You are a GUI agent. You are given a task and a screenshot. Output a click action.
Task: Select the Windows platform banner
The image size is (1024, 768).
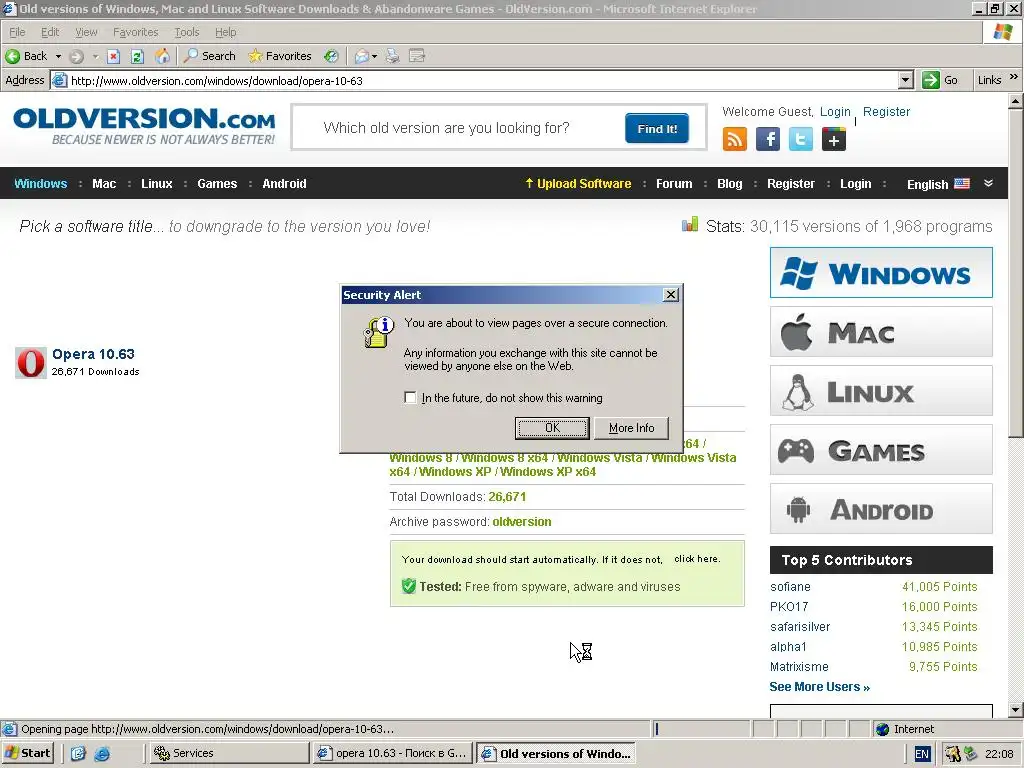881,272
